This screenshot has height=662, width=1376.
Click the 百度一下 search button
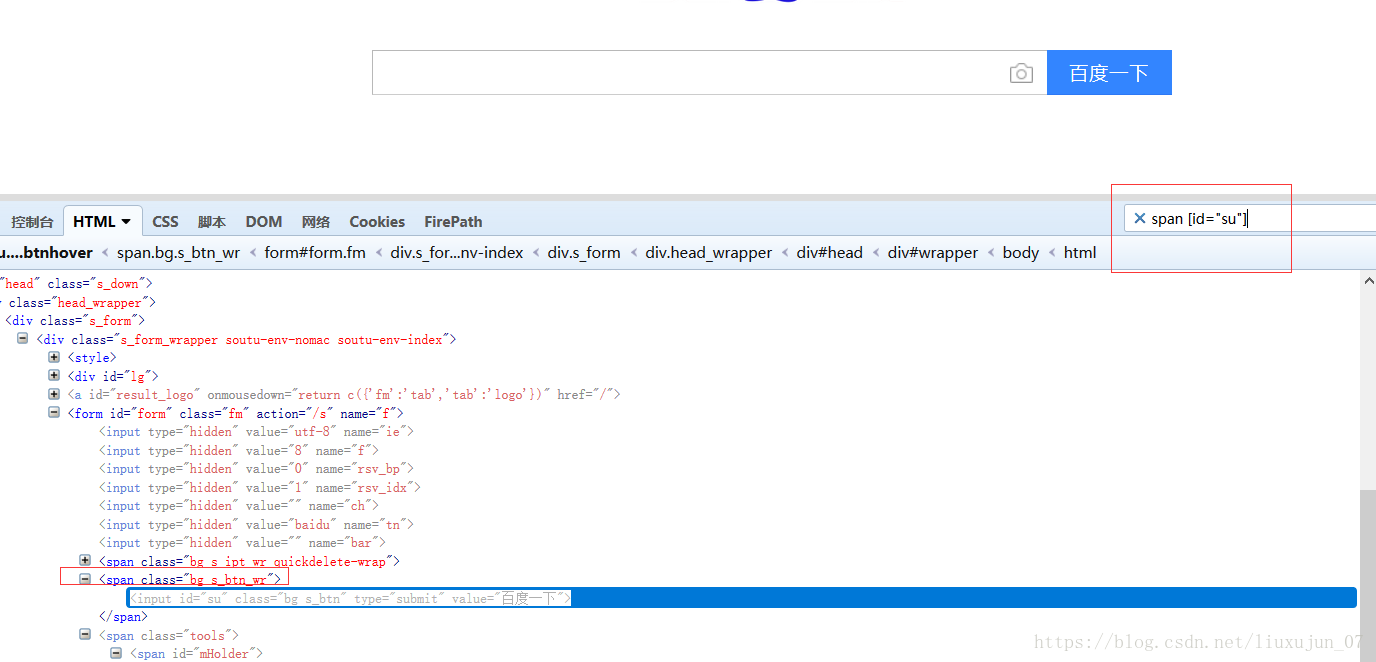pos(1109,73)
